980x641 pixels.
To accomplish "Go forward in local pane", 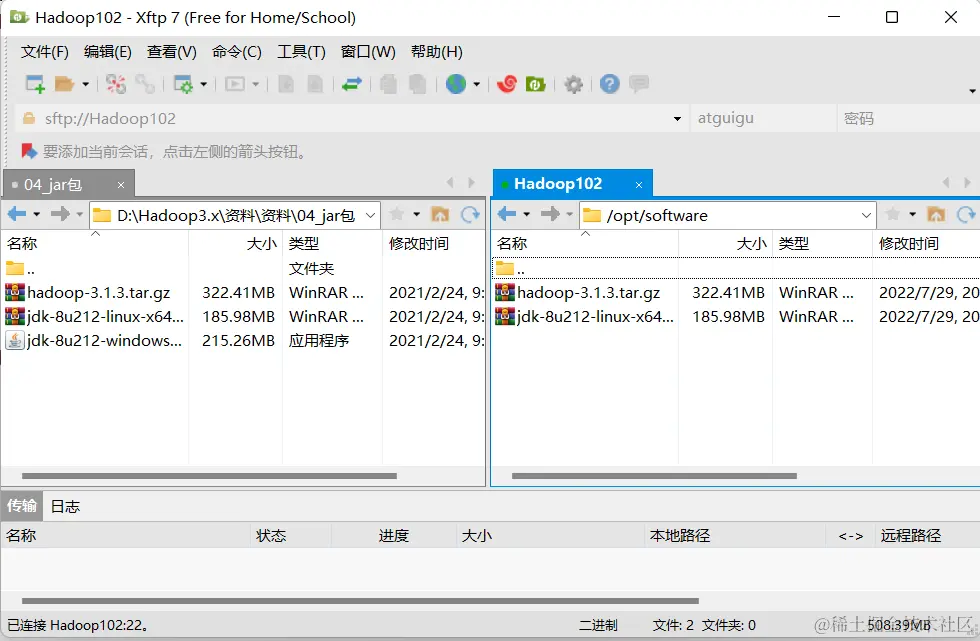I will (x=60, y=214).
